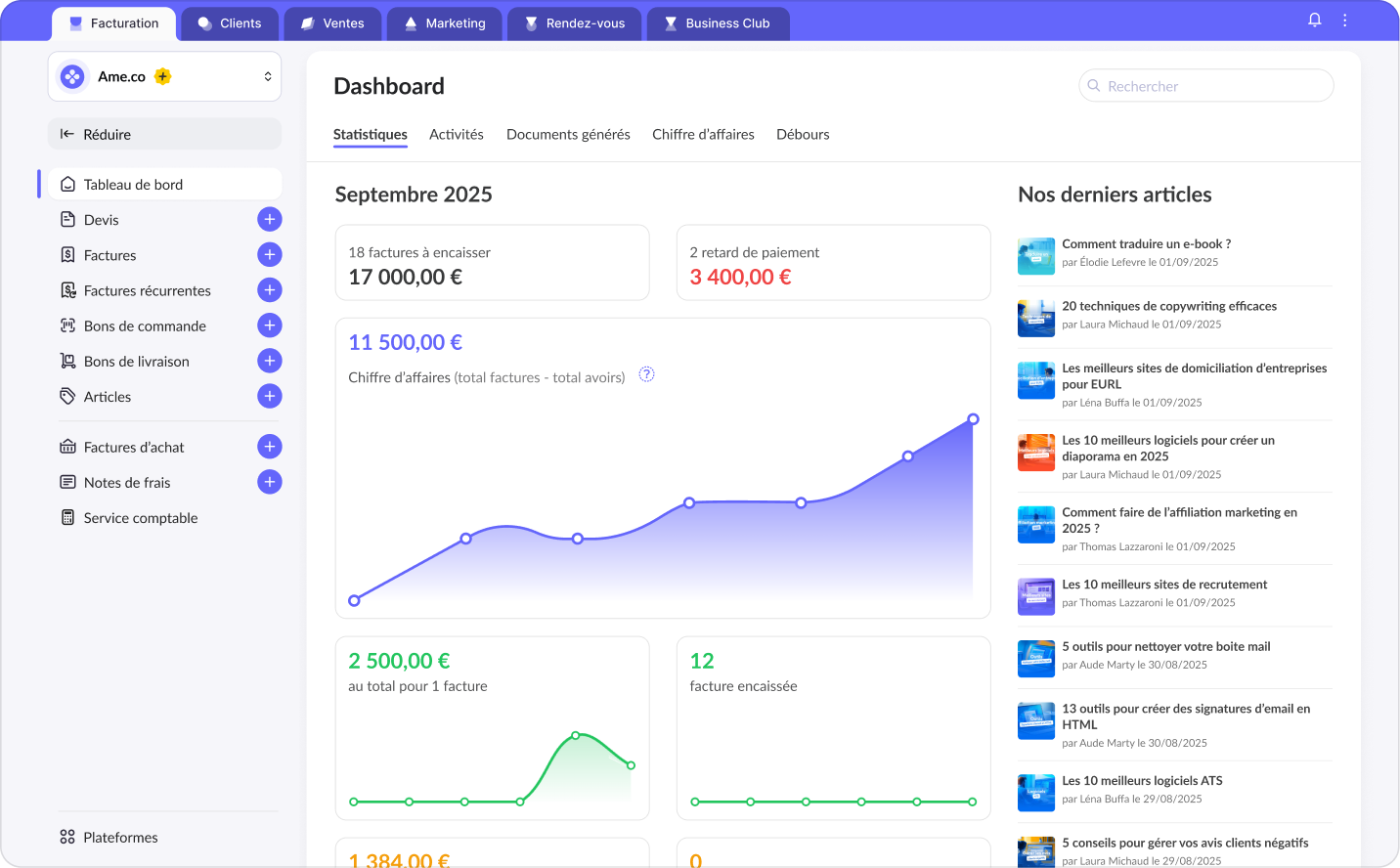The width and height of the screenshot is (1400, 868).
Task: Open the three-dot options menu
Action: tap(1345, 21)
